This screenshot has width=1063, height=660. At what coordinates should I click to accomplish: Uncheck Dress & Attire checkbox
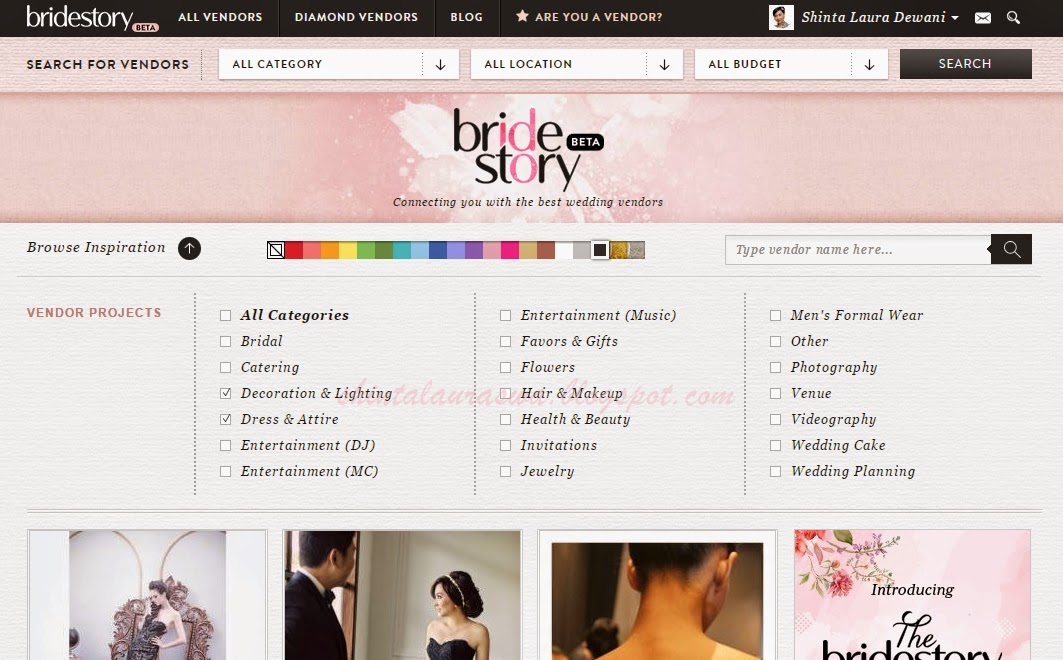tap(226, 419)
